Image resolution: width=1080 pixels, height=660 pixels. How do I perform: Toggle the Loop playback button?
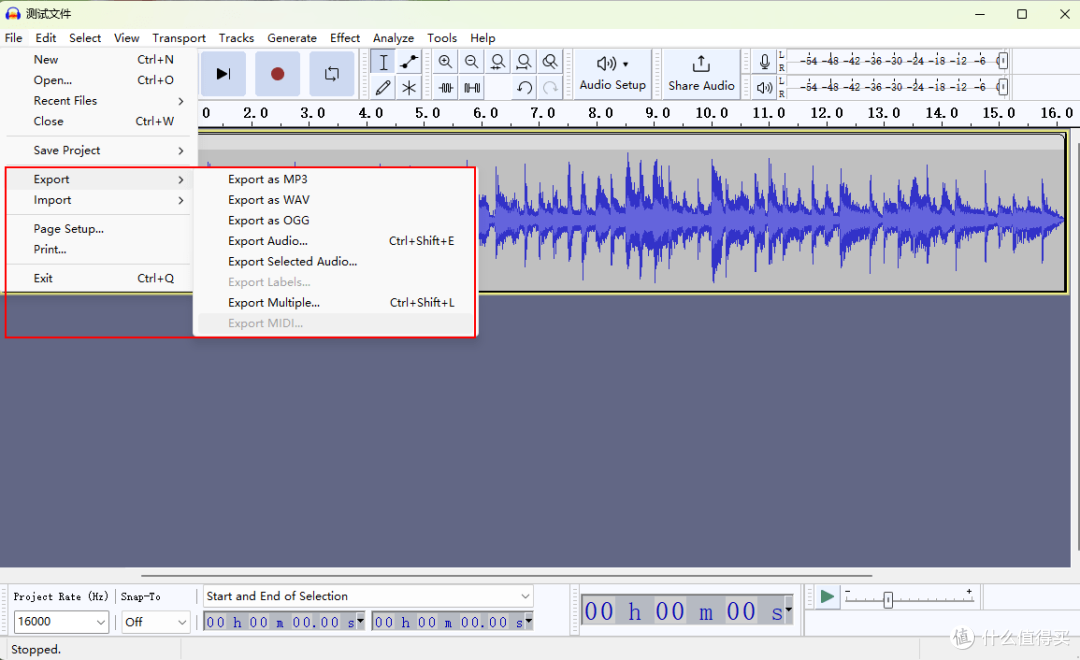click(332, 74)
